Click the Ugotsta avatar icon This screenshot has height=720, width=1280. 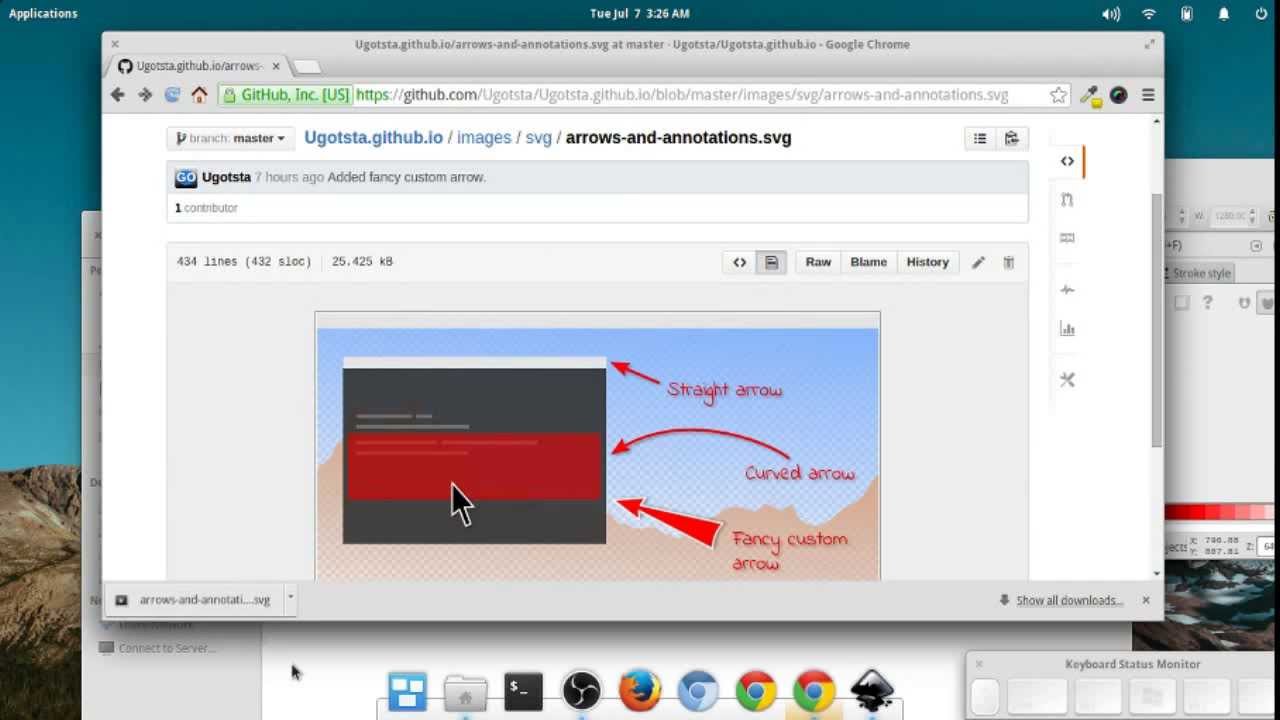pyautogui.click(x=186, y=178)
